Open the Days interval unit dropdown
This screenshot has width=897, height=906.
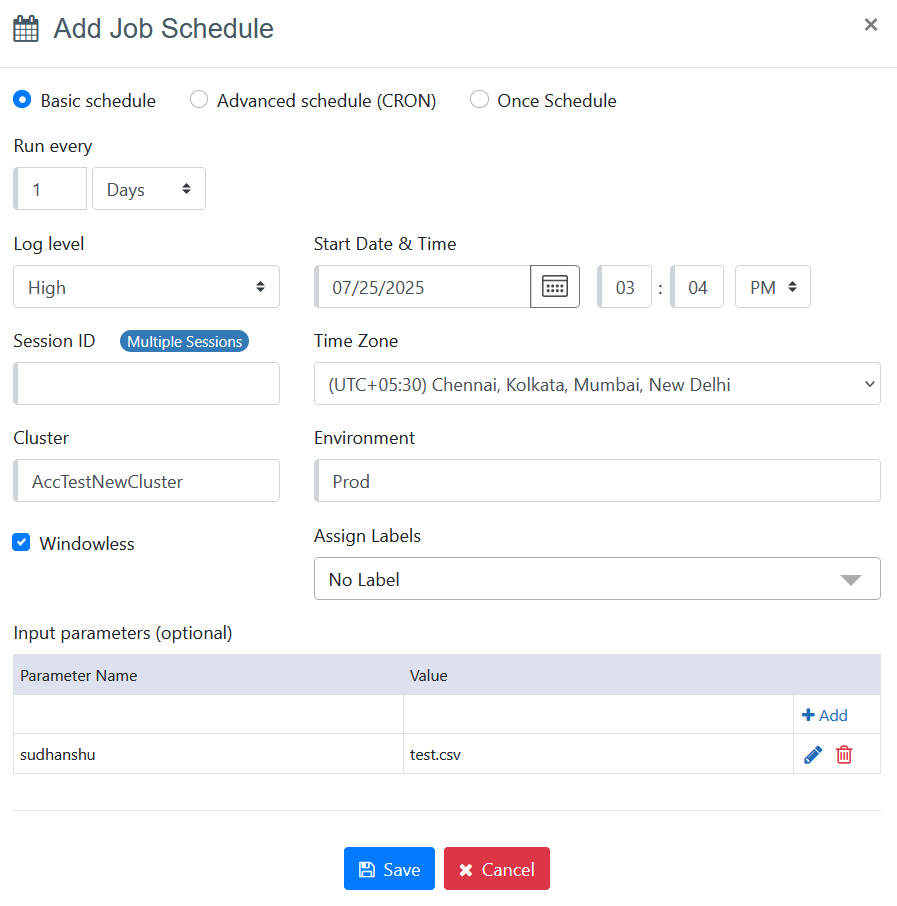coord(149,189)
